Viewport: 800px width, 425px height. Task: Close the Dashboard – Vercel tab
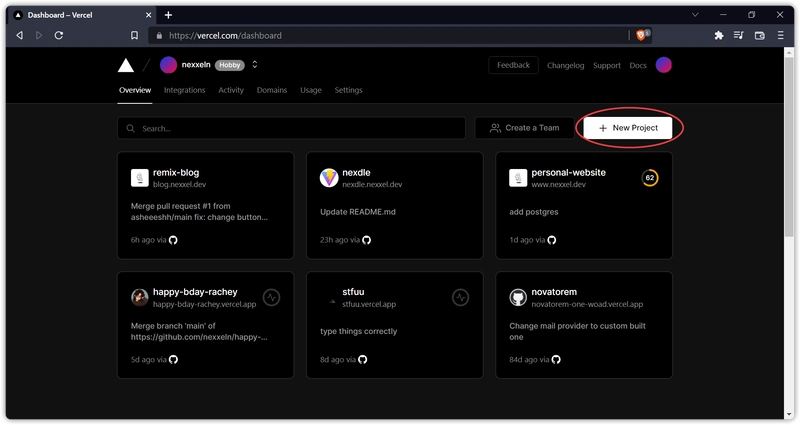click(x=148, y=15)
